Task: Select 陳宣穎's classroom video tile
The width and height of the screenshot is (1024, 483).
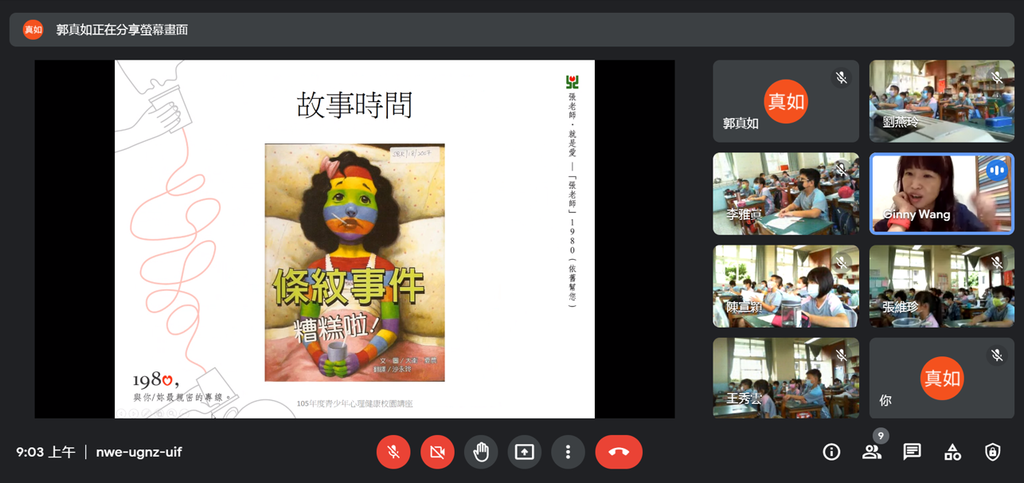Action: point(786,286)
